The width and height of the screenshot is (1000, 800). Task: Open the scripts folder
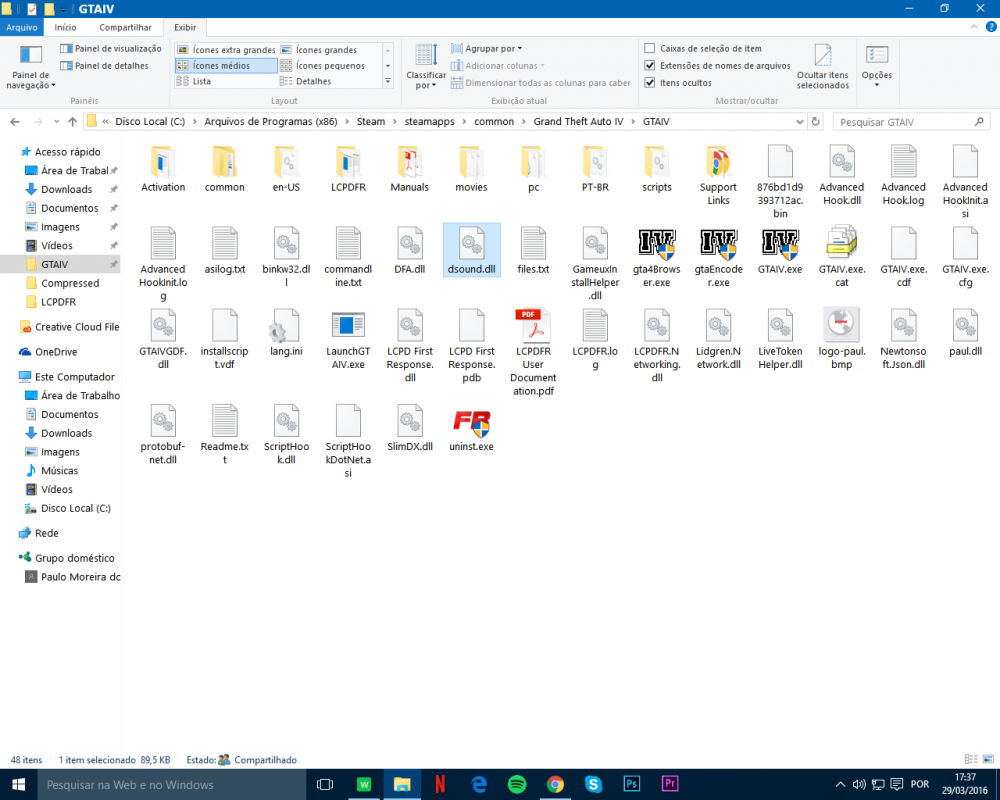tap(656, 162)
